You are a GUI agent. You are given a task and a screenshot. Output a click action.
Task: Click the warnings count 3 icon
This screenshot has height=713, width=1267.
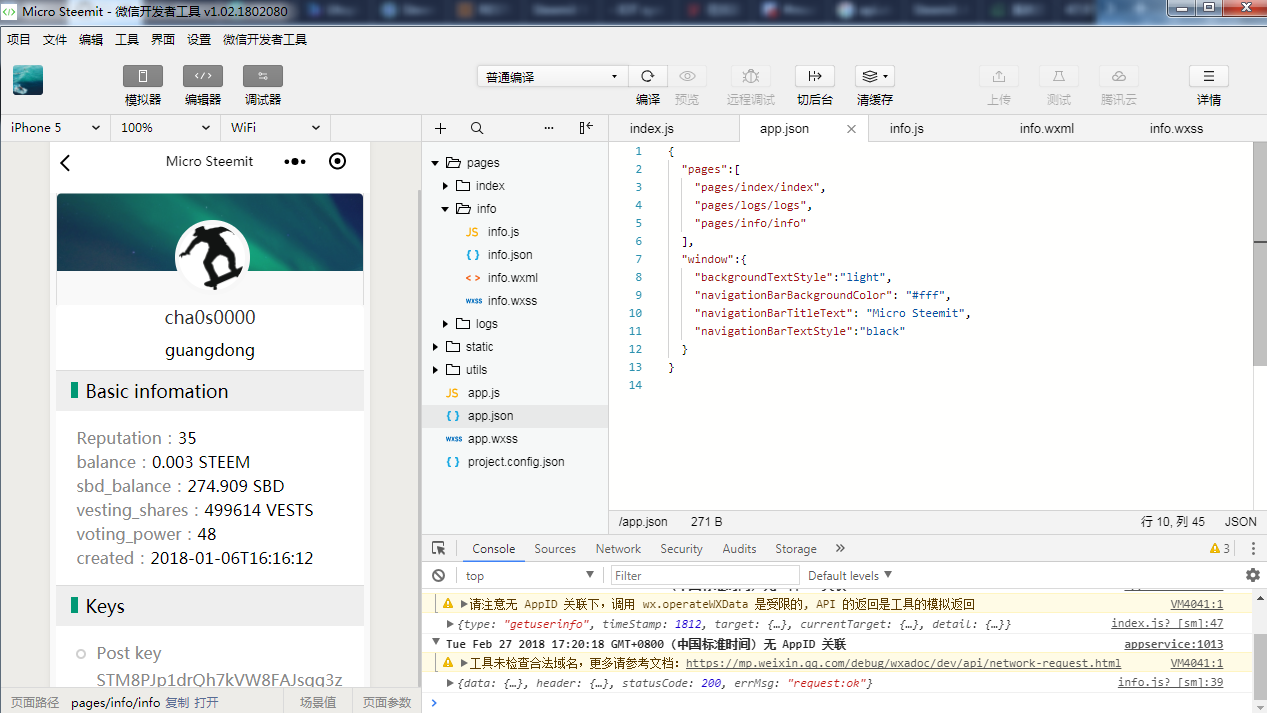click(x=1220, y=548)
